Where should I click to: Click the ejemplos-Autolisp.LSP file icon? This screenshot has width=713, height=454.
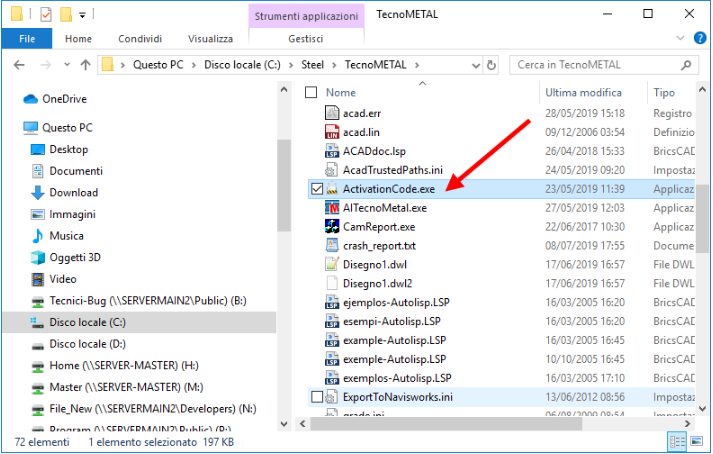(332, 303)
